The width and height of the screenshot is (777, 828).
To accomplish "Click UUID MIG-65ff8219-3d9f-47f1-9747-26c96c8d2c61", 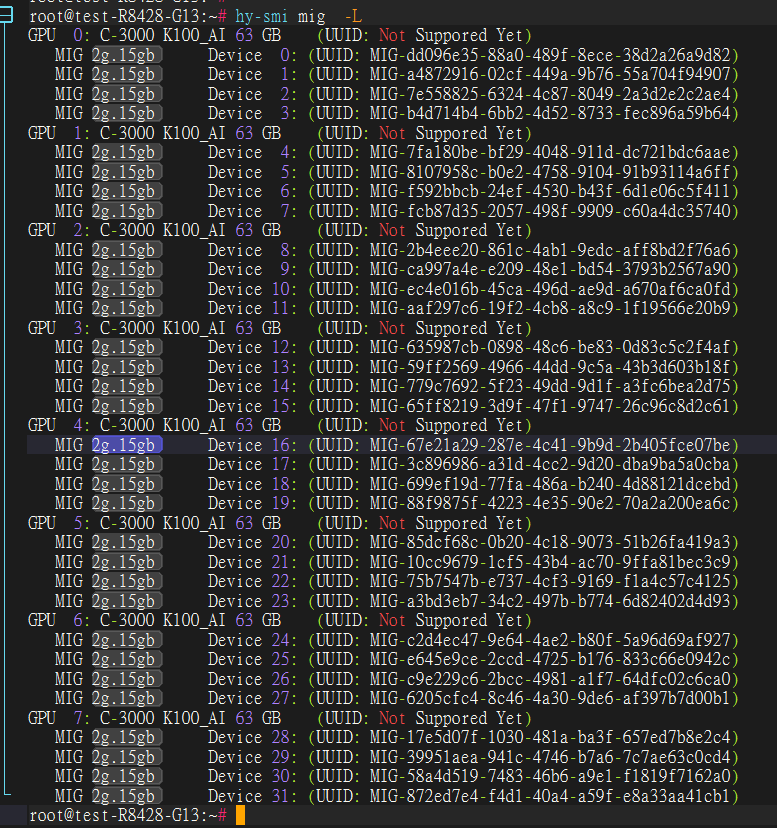I will [x=550, y=407].
